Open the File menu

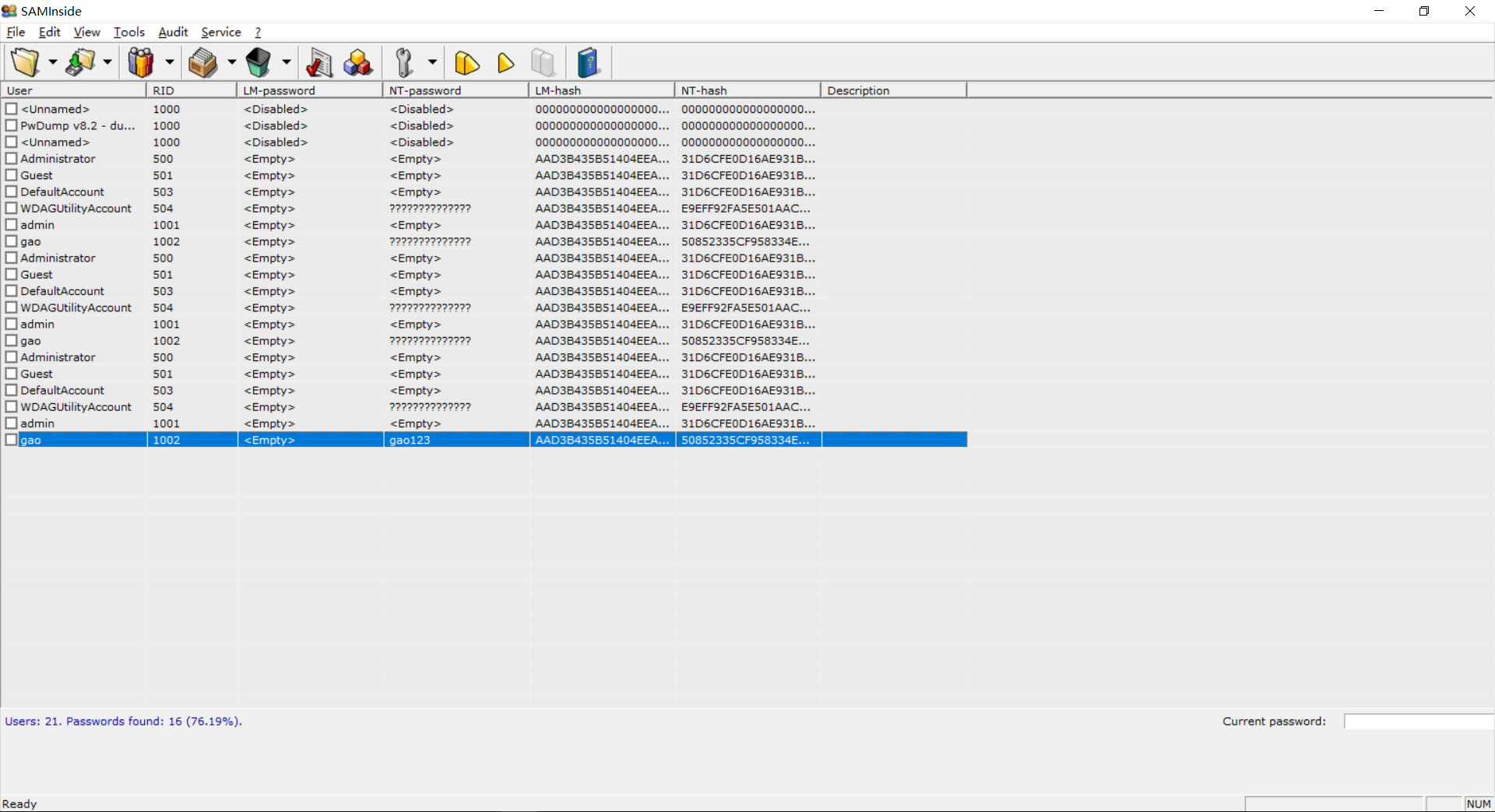pos(16,32)
